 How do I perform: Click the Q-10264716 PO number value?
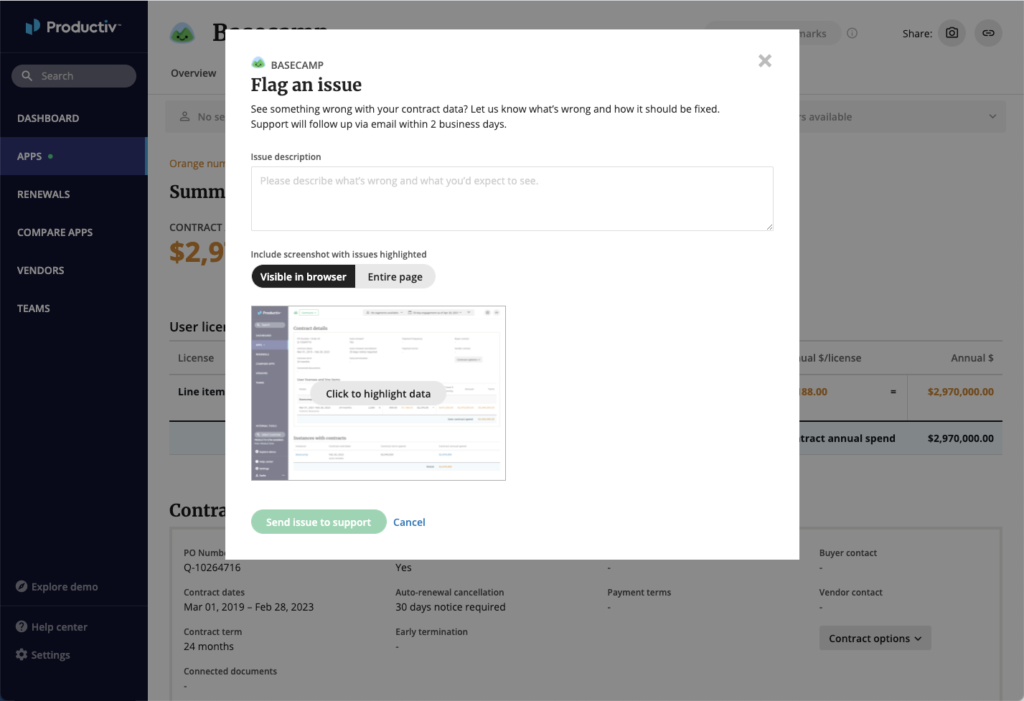(212, 567)
